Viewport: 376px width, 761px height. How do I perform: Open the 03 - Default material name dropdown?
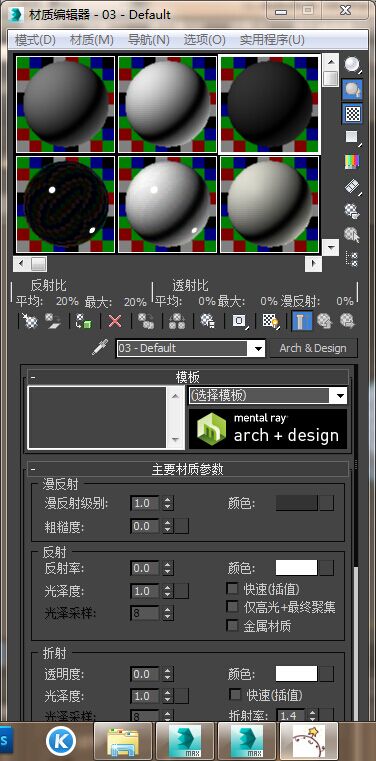coord(258,348)
